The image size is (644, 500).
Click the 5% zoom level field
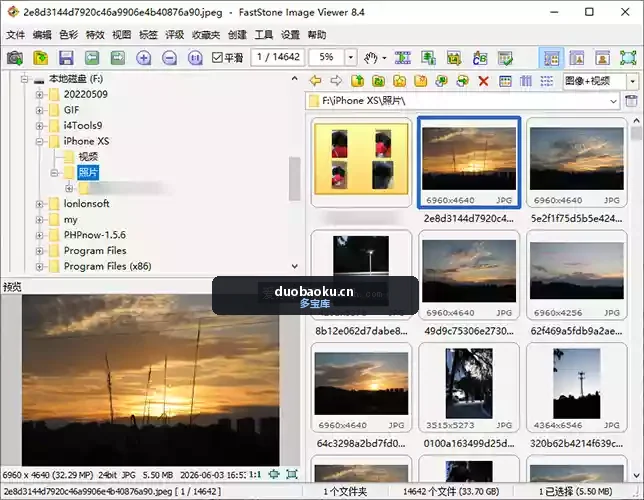tap(327, 57)
